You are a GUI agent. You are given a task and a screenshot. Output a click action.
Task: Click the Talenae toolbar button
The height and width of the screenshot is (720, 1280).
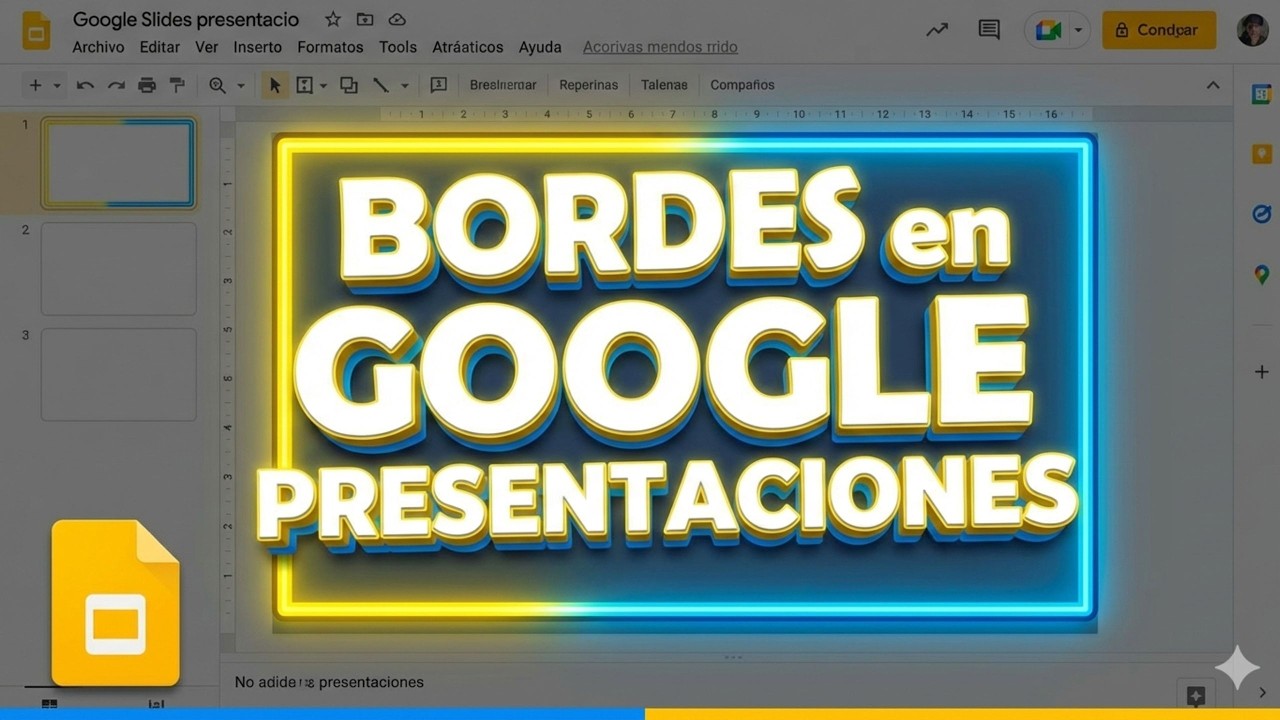[665, 85]
